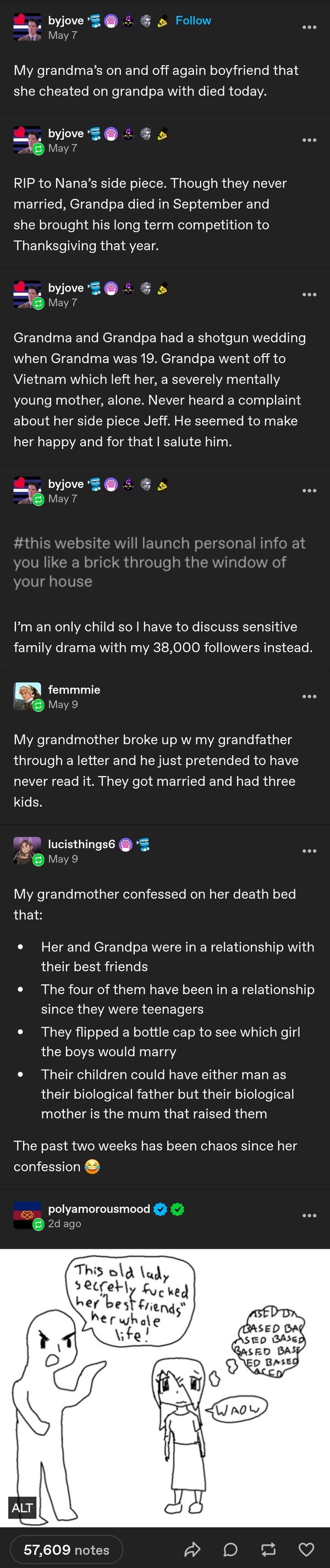Reblog the post using the bottom arrows icon

pos(268,1549)
